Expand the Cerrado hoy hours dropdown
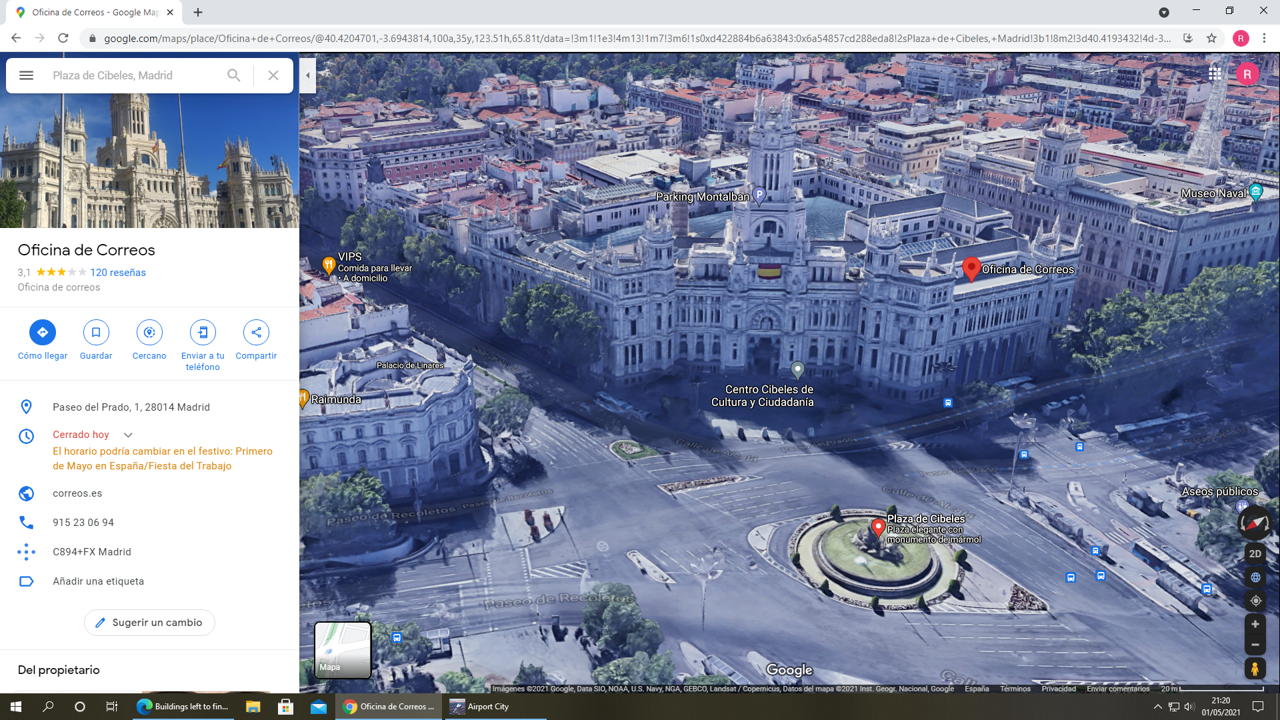Image resolution: width=1280 pixels, height=720 pixels. click(x=128, y=435)
